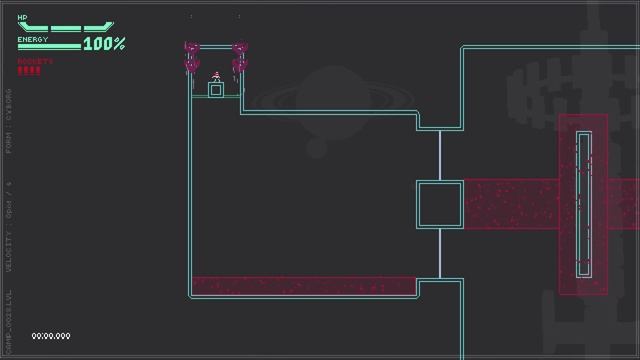Click the red ROCKETS label
640x360 pixels.
(x=35, y=61)
